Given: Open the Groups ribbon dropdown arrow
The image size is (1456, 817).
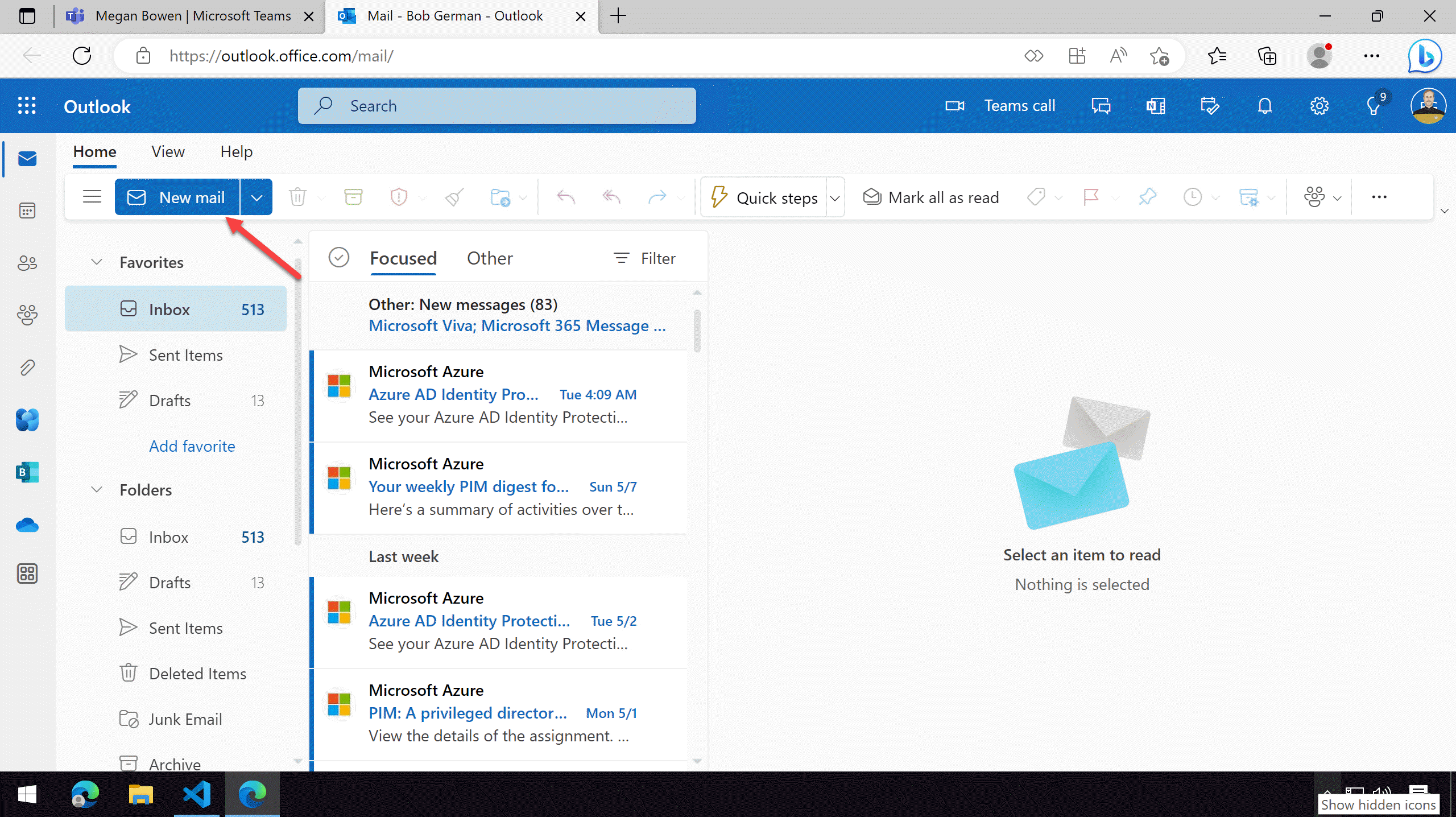Looking at the screenshot, I should pos(1337,198).
